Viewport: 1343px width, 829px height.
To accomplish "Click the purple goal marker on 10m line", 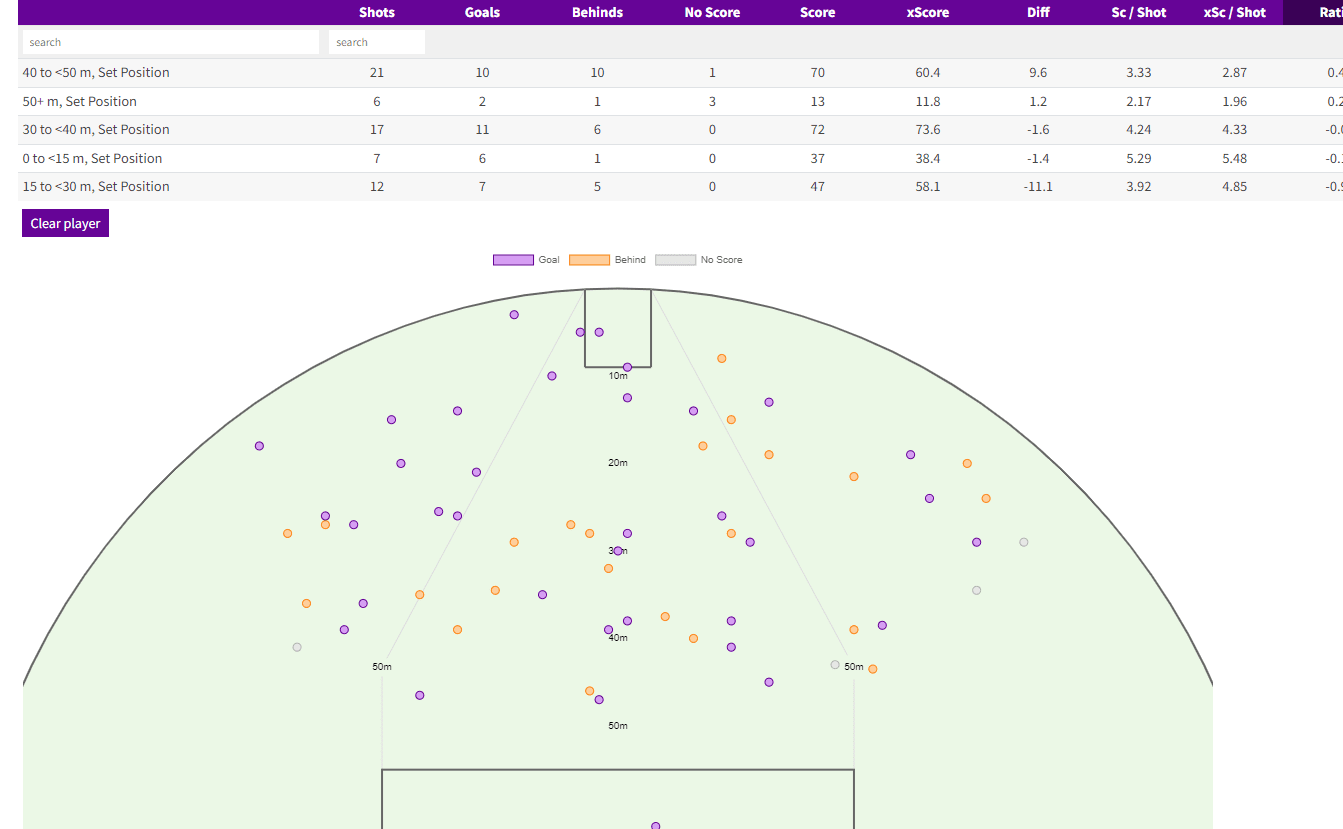I will click(627, 367).
